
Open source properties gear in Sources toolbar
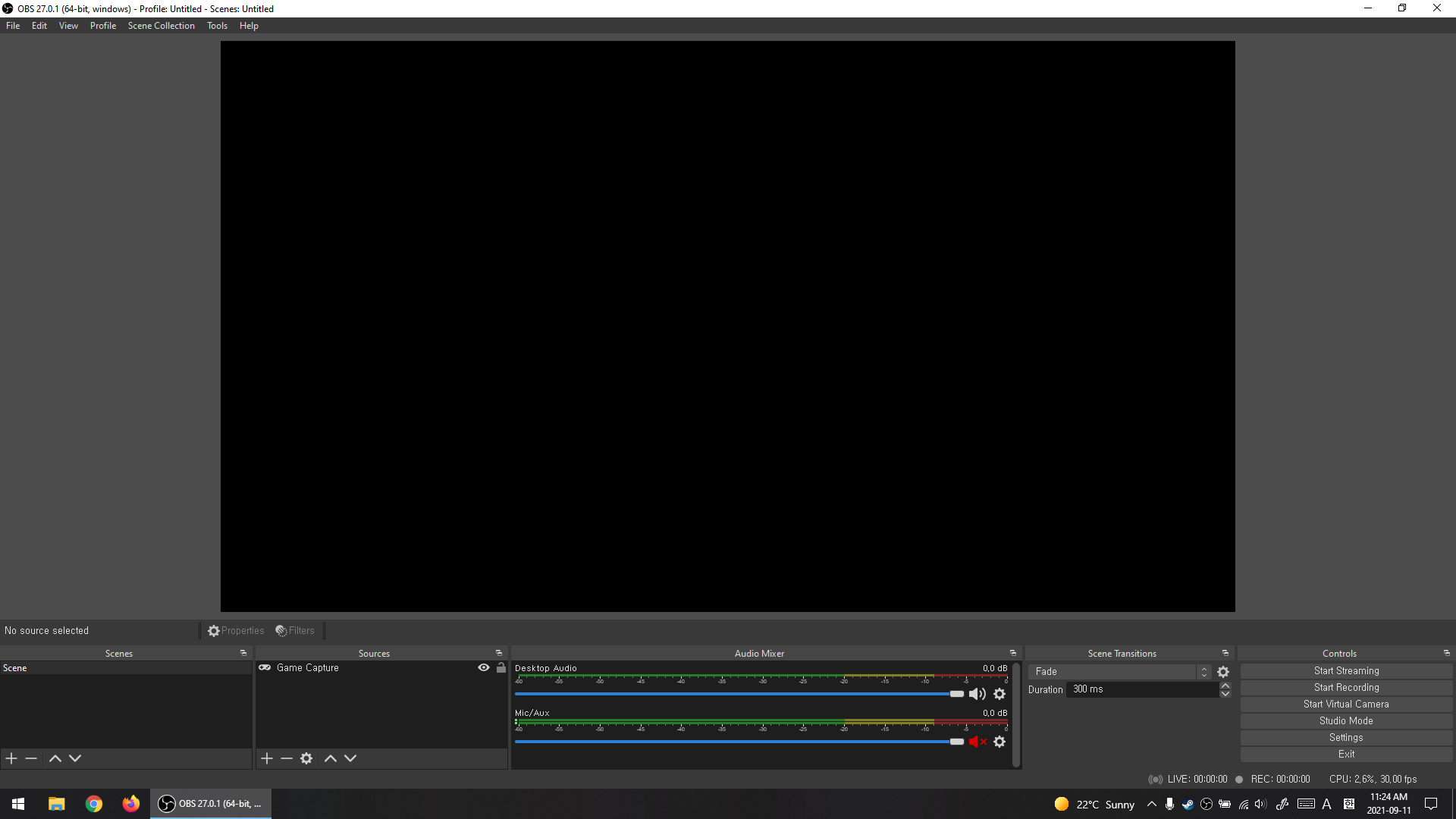306,758
